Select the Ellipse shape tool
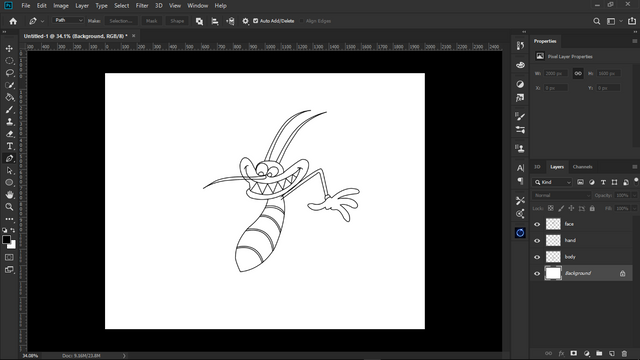 tap(9, 182)
